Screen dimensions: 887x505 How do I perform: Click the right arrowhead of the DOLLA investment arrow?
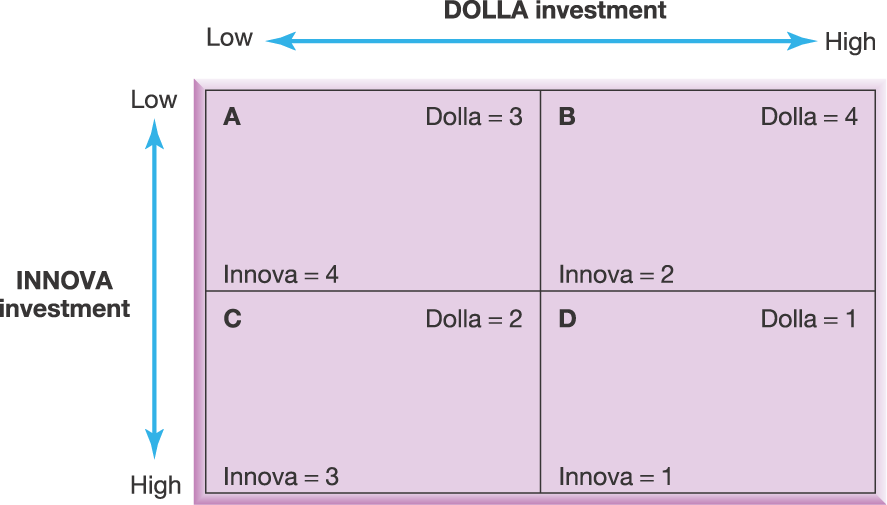805,41
